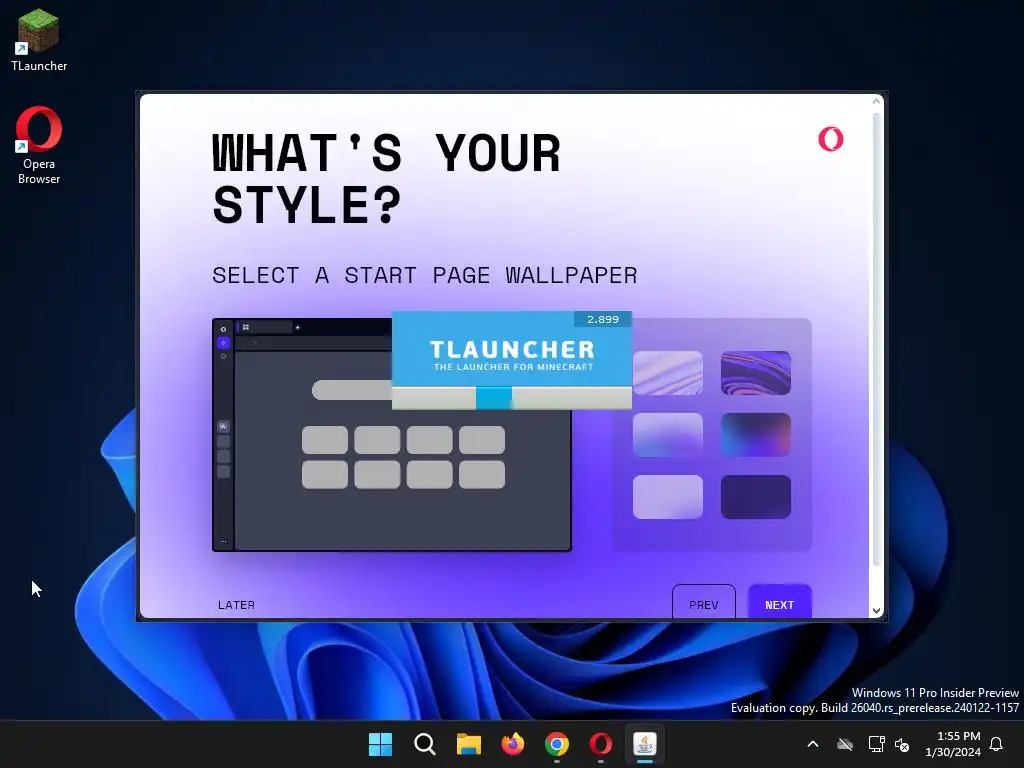Click the scroll up arrow in Opera setup

point(876,102)
